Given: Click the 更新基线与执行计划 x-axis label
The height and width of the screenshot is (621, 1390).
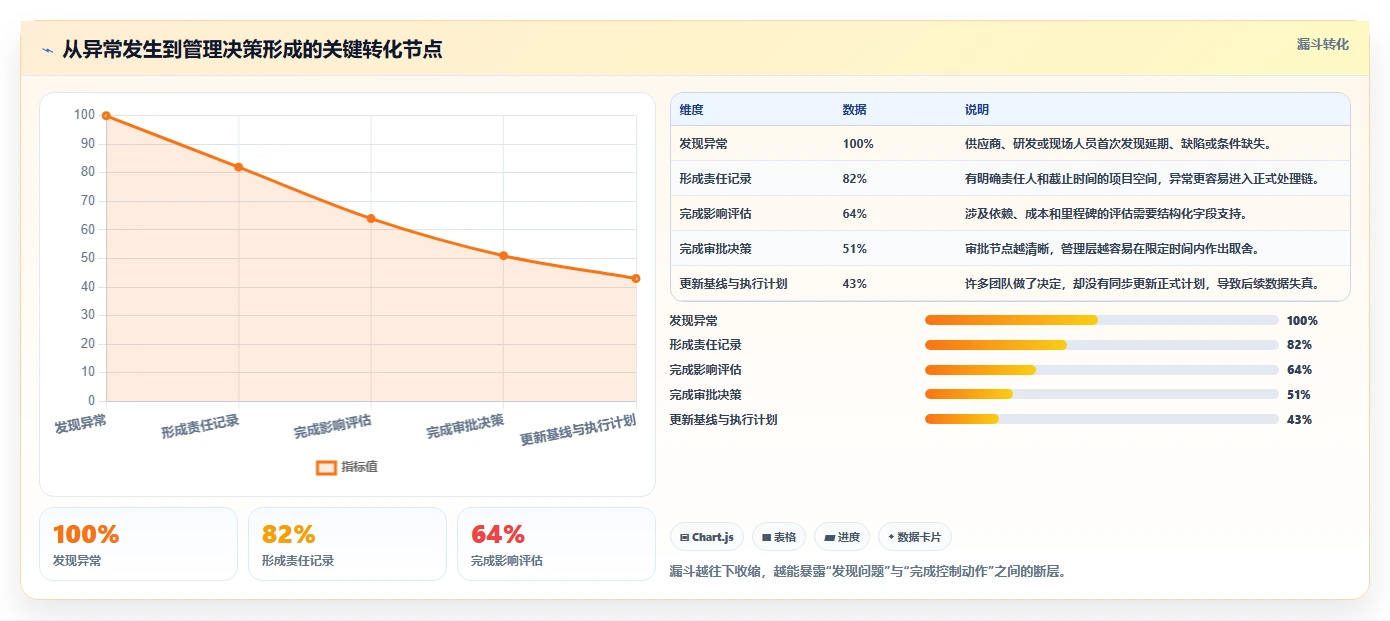Looking at the screenshot, I should click(578, 430).
